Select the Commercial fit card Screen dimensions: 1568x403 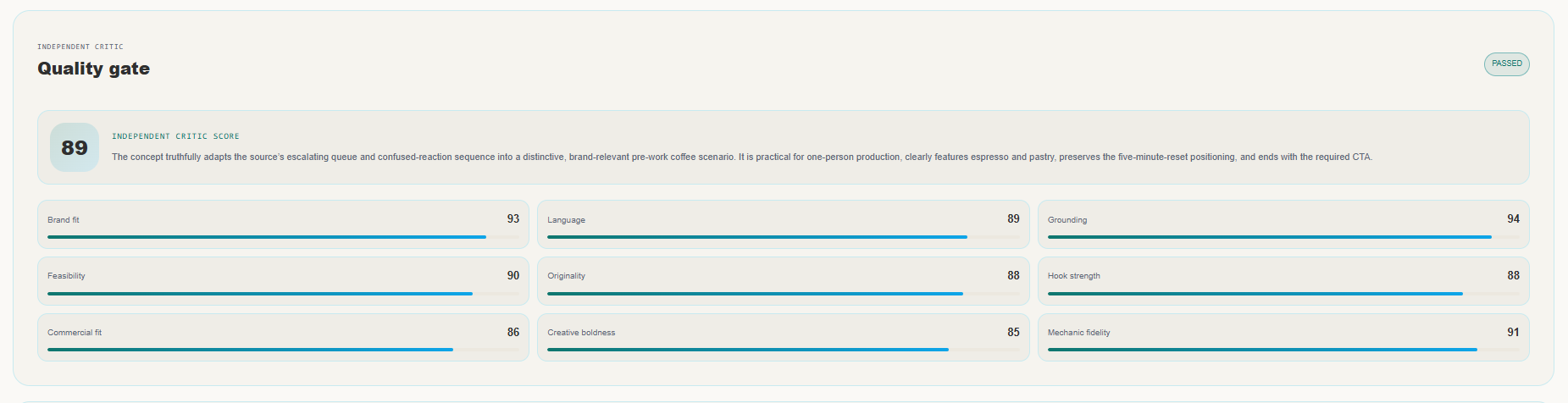tap(283, 338)
